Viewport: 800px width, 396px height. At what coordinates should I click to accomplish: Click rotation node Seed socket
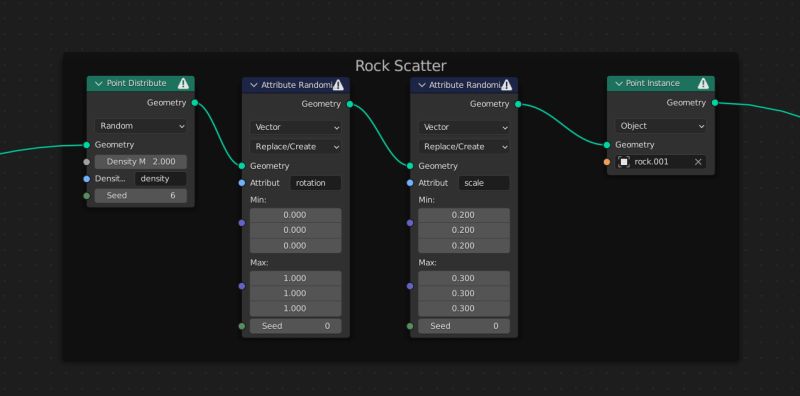[242, 326]
